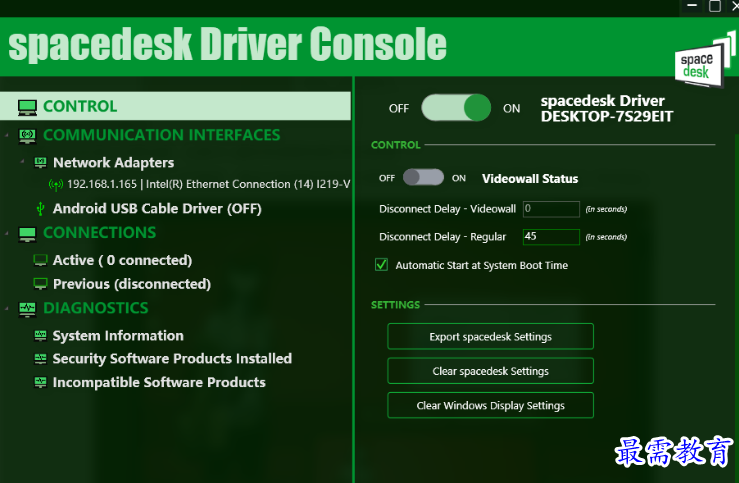
Task: Click Clear spacedesk Settings button
Action: (x=491, y=371)
